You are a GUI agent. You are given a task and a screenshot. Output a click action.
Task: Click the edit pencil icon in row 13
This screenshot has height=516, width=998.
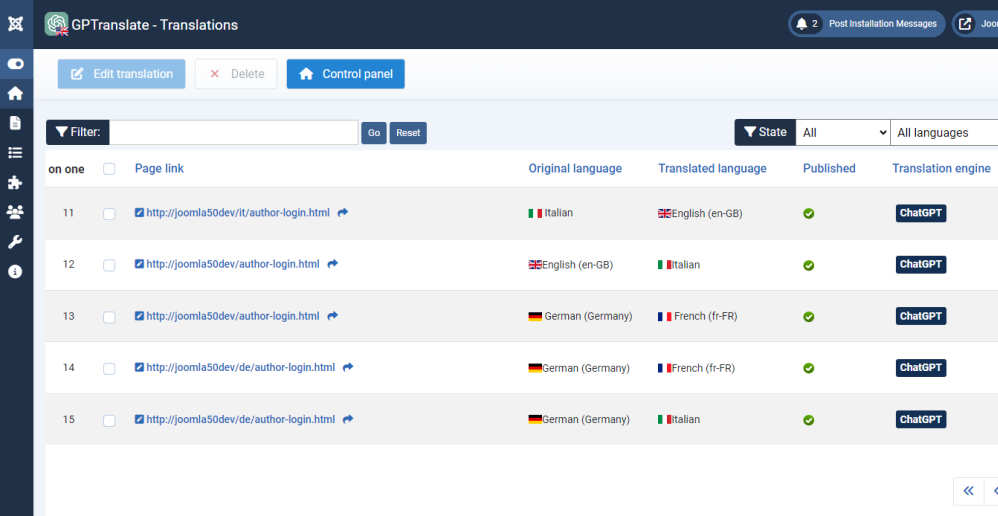[139, 316]
